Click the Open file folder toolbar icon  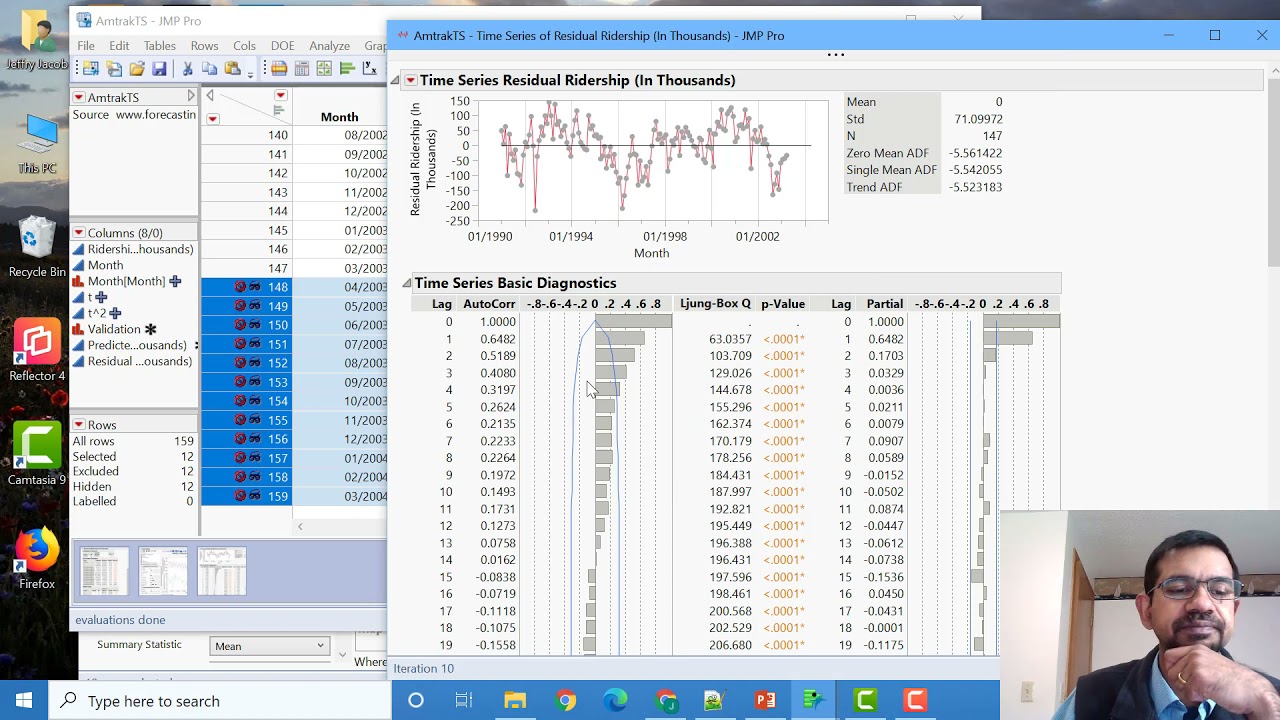click(137, 69)
